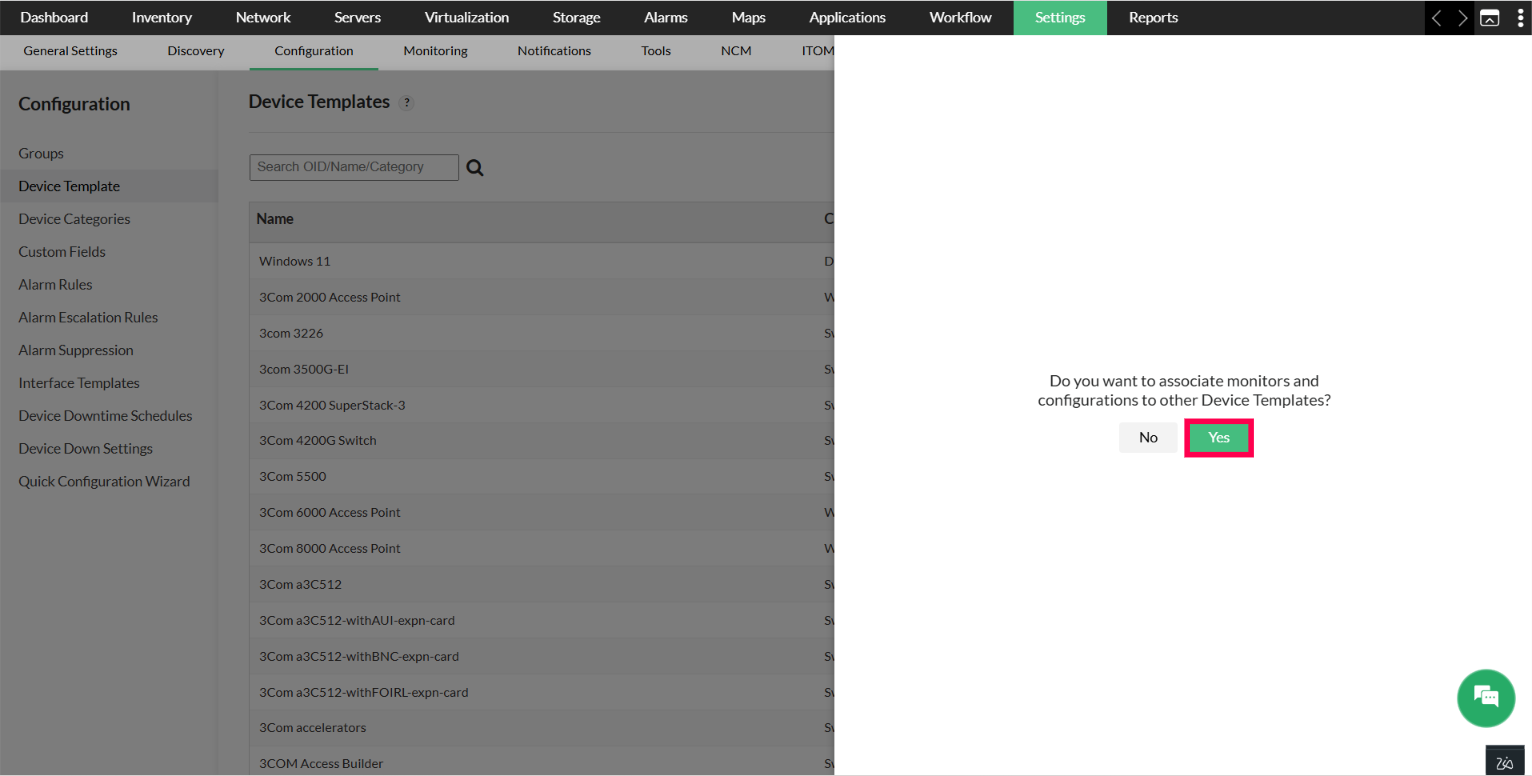Open Alarm Rules in sidebar

tap(55, 285)
